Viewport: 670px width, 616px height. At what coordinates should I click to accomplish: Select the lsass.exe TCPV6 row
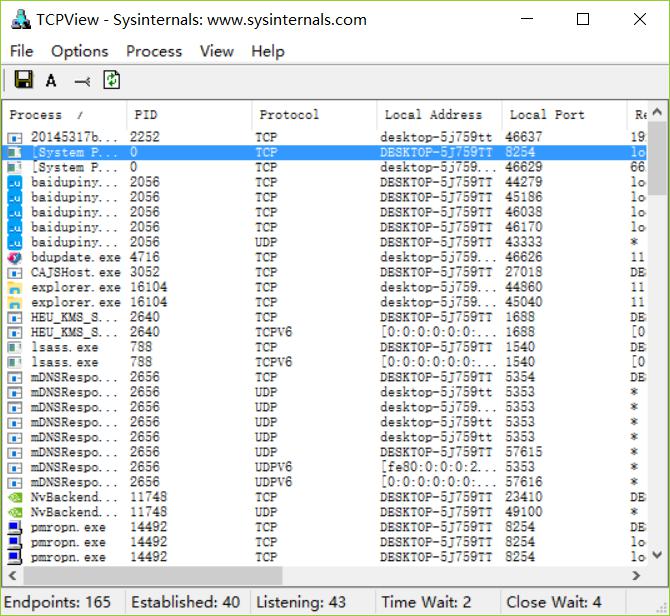pyautogui.click(x=326, y=362)
